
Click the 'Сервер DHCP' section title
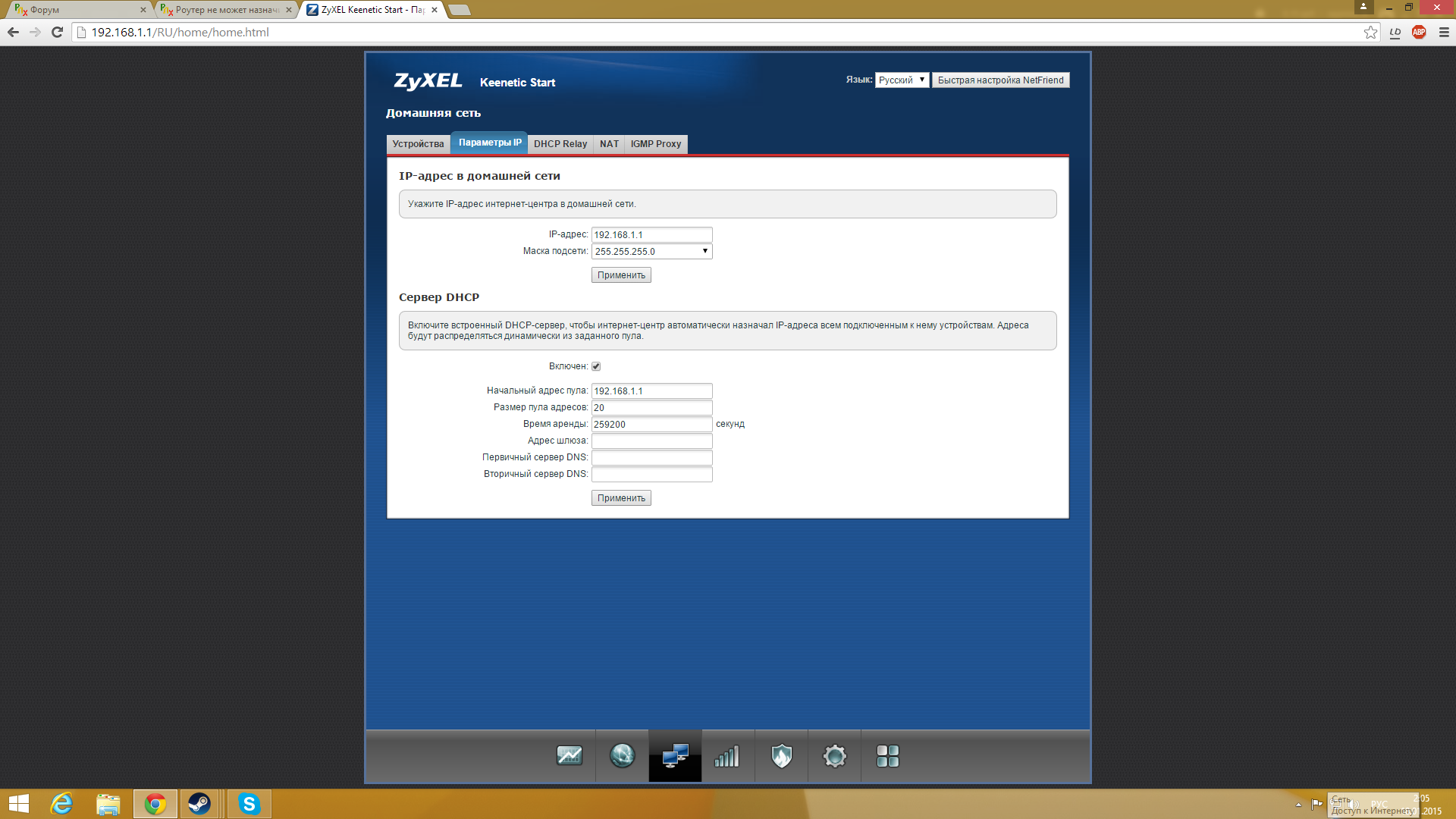click(x=439, y=297)
